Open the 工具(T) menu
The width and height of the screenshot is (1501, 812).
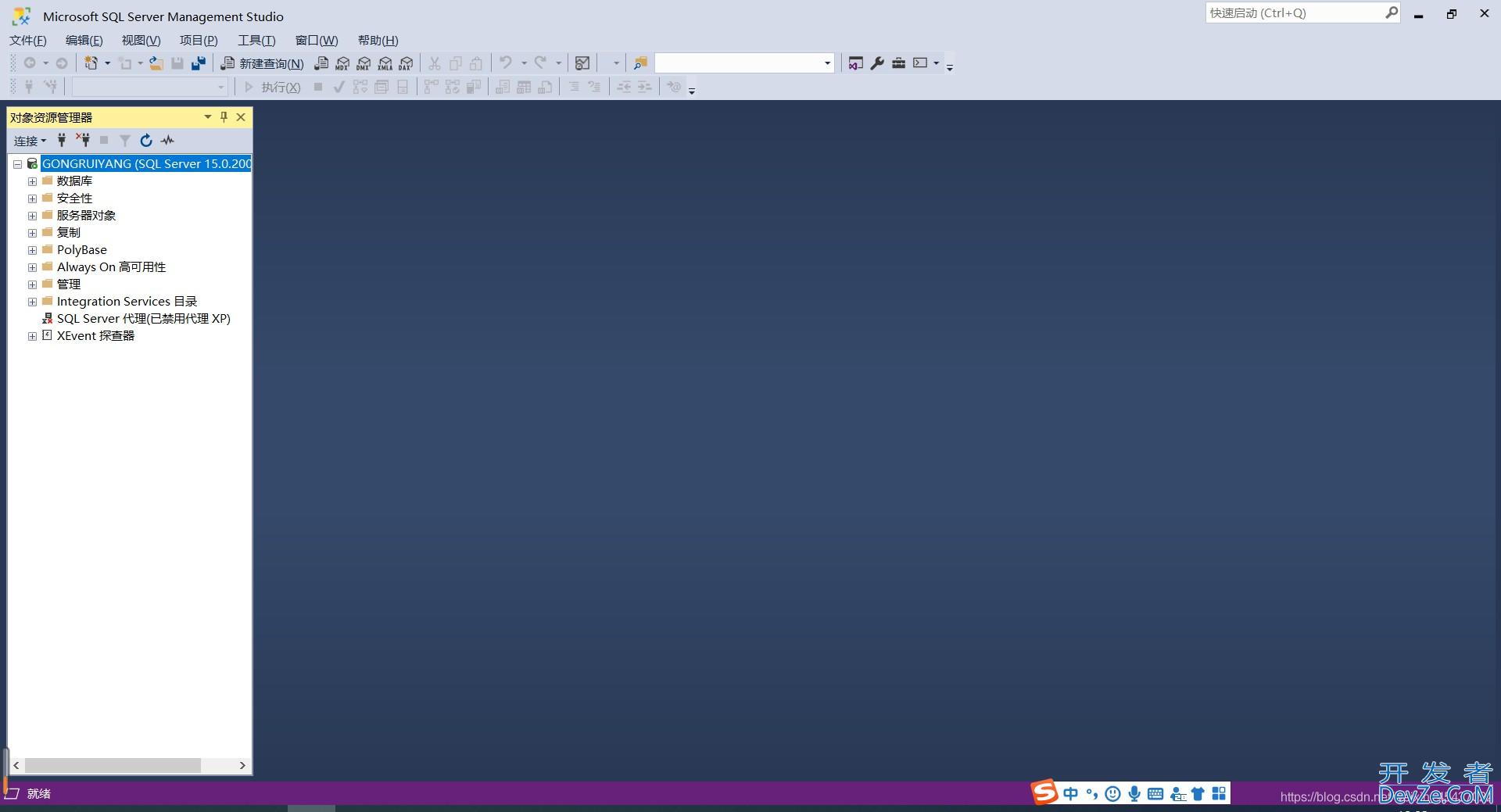point(256,41)
